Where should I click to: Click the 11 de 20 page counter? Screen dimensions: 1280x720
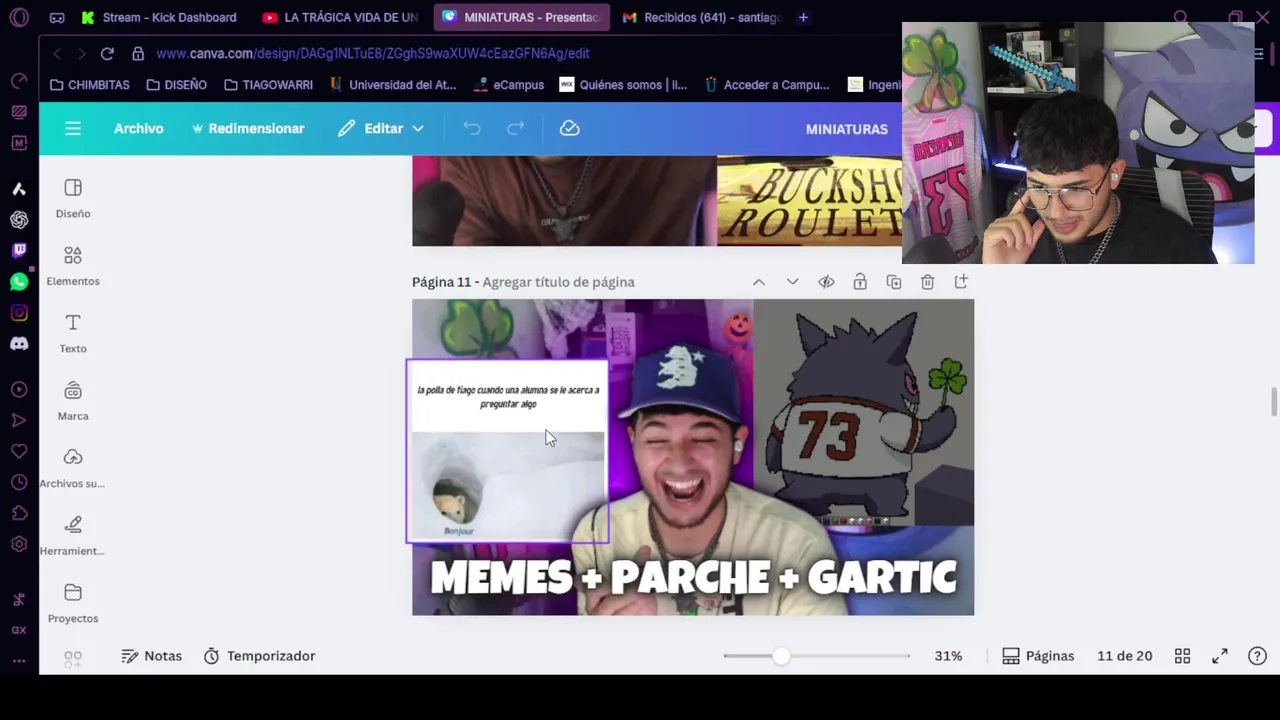click(x=1124, y=656)
